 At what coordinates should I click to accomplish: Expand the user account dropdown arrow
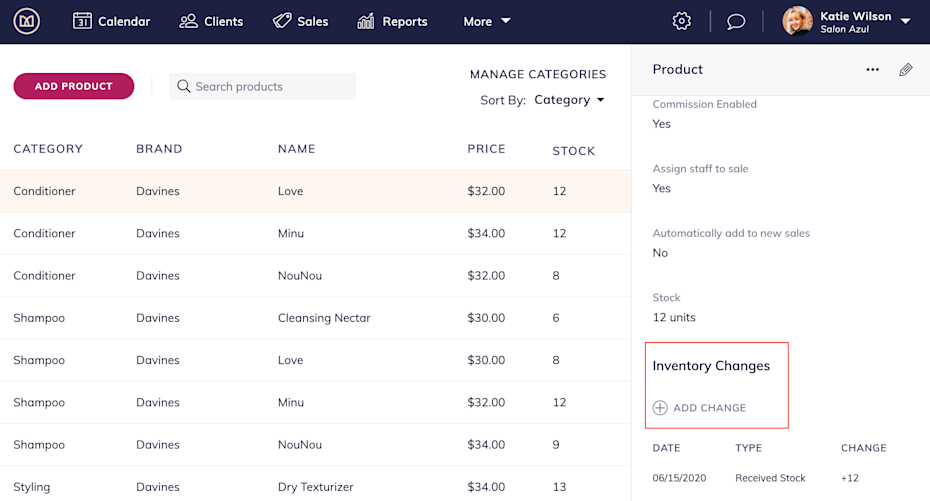tap(906, 21)
